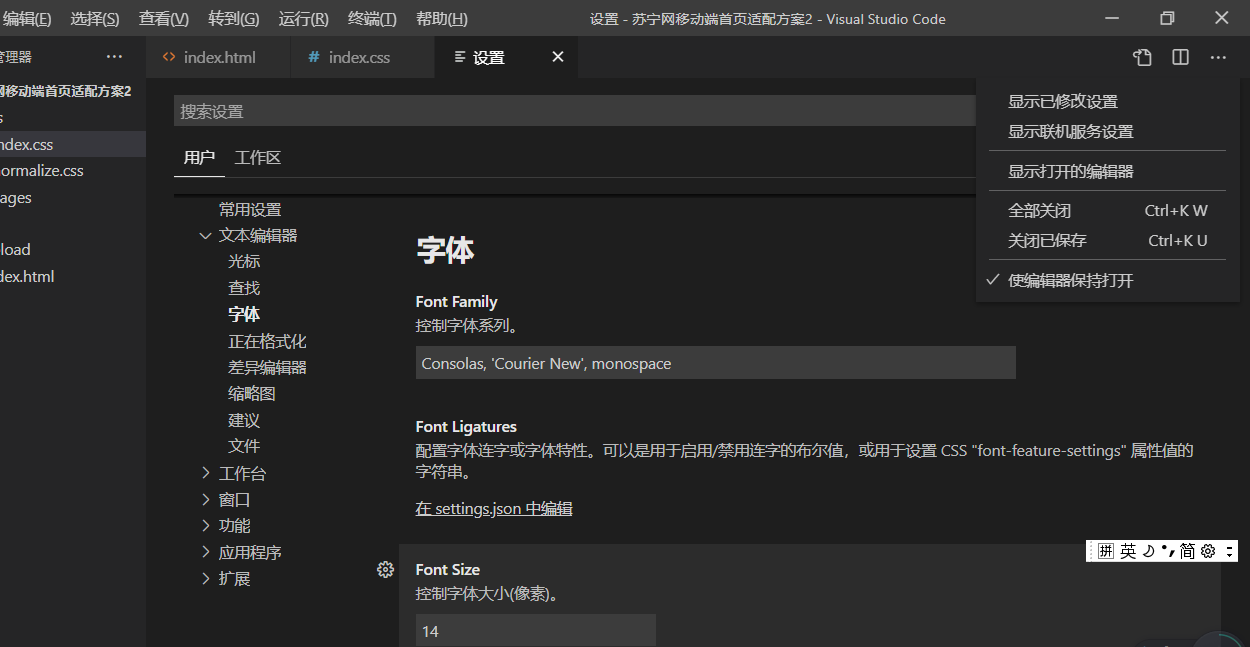Image resolution: width=1250 pixels, height=647 pixels.
Task: Open the 运行(R) menu
Action: pyautogui.click(x=304, y=19)
